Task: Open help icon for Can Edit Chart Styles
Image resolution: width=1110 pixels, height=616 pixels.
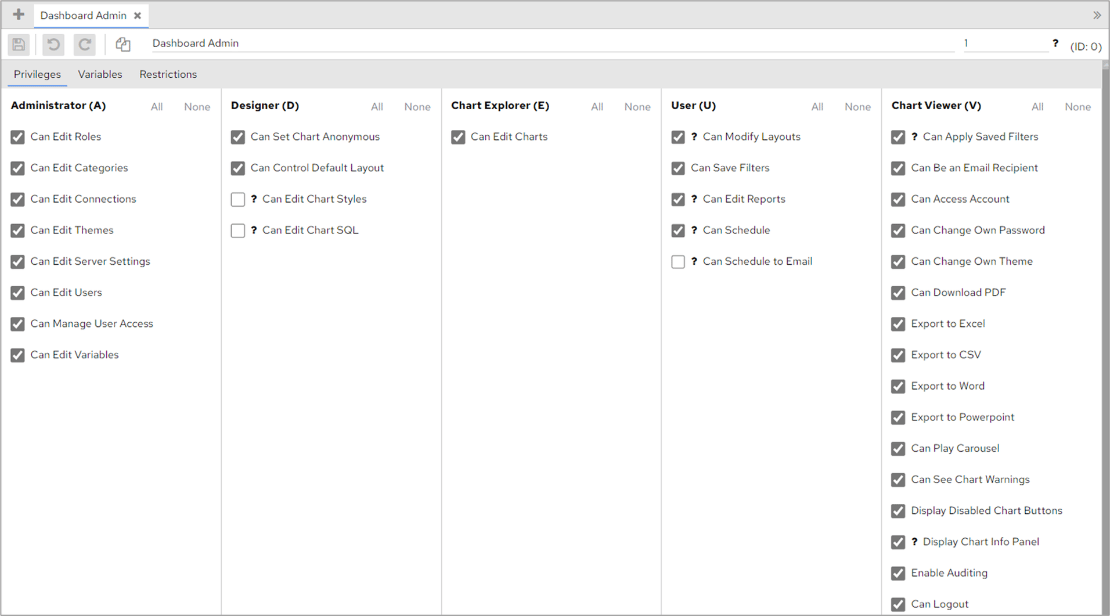Action: pyautogui.click(x=253, y=199)
